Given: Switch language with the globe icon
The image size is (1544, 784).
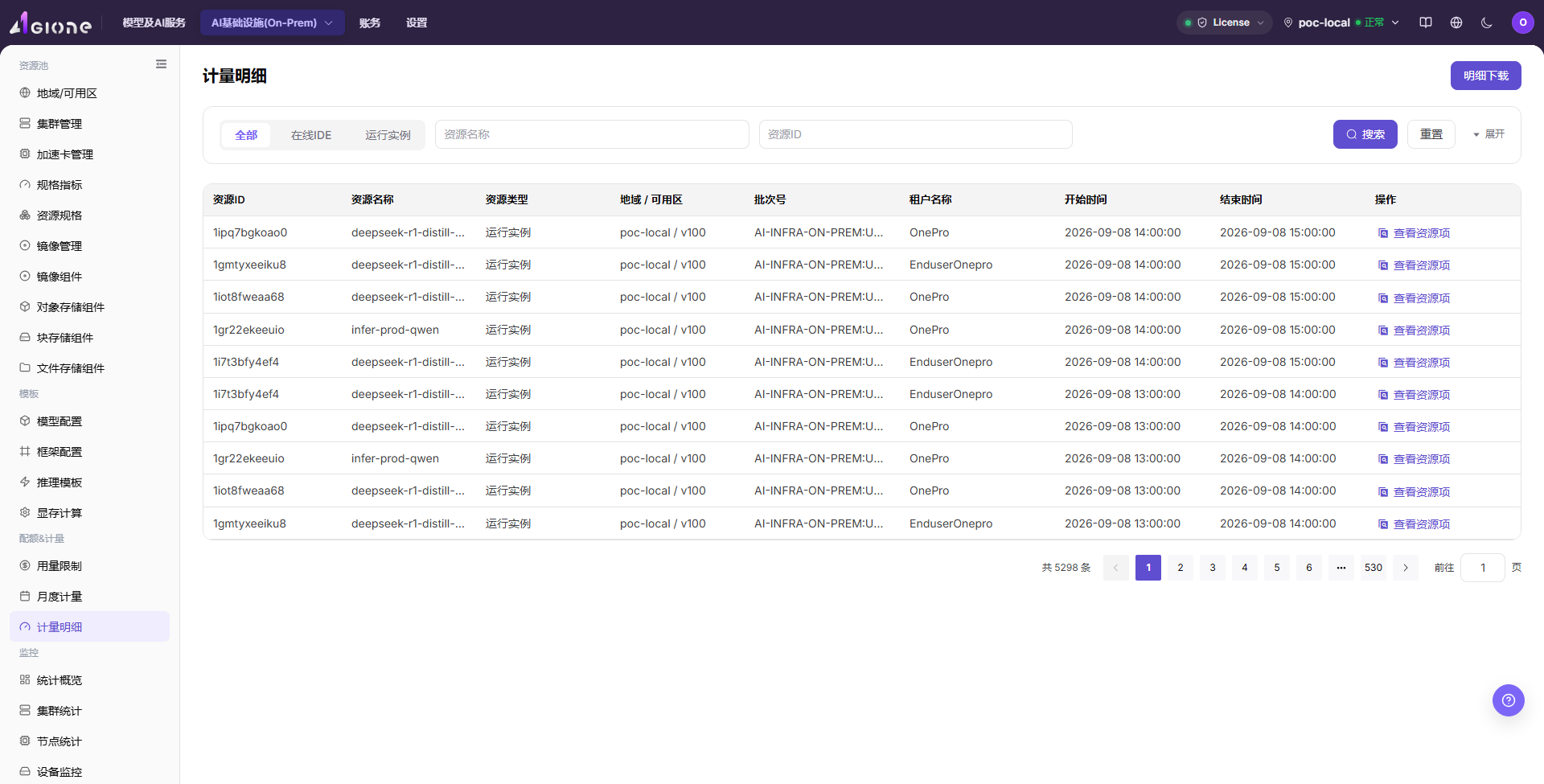Looking at the screenshot, I should [1456, 23].
